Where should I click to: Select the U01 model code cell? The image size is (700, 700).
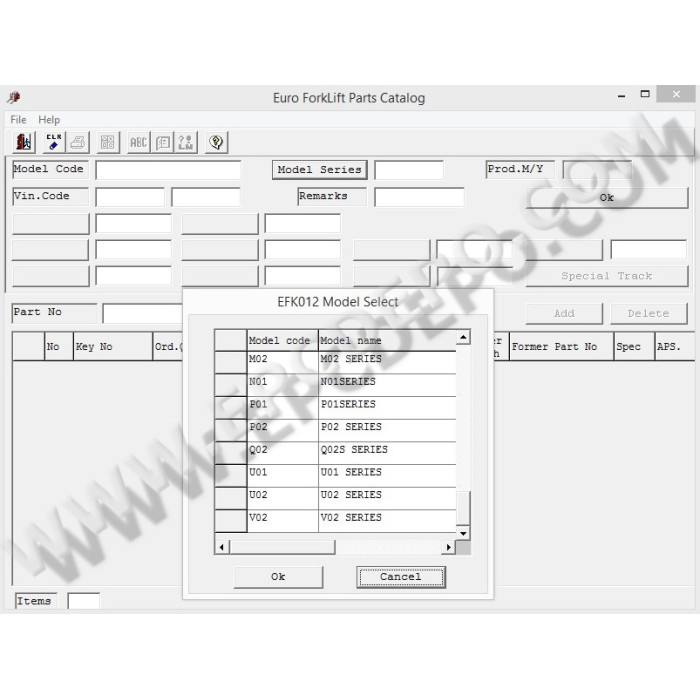(283, 476)
